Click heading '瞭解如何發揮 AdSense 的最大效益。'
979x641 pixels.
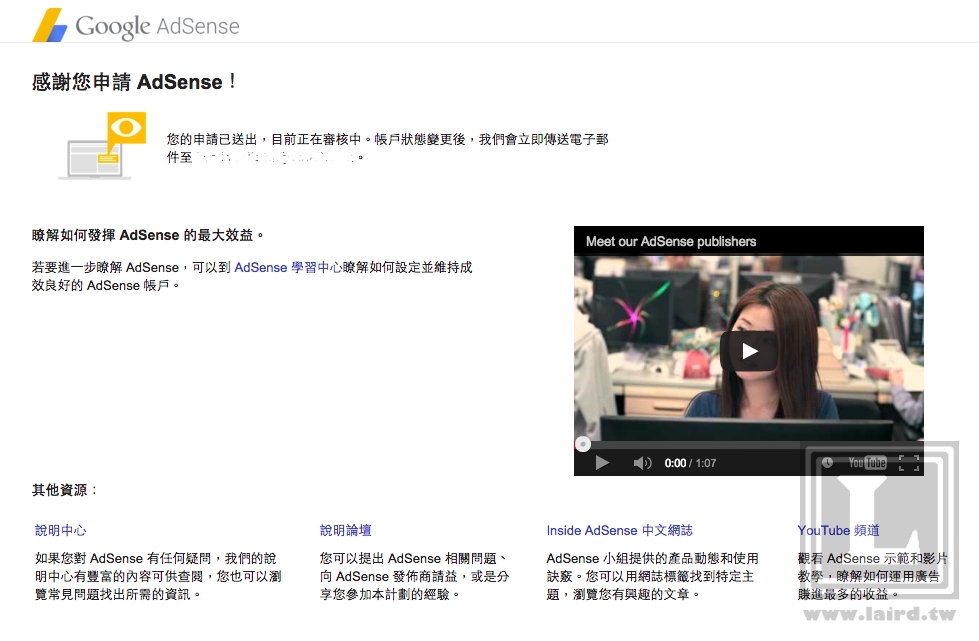click(148, 235)
